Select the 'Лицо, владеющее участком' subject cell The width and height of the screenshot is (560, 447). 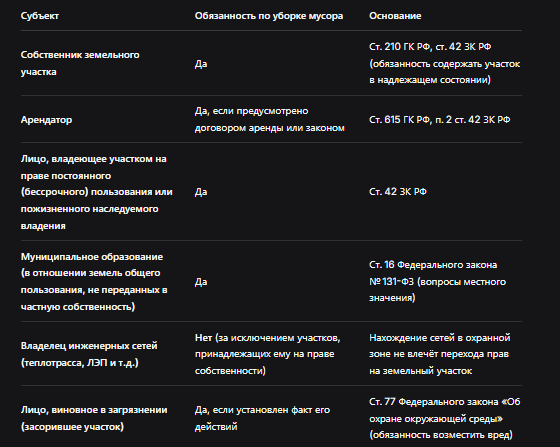(x=96, y=192)
